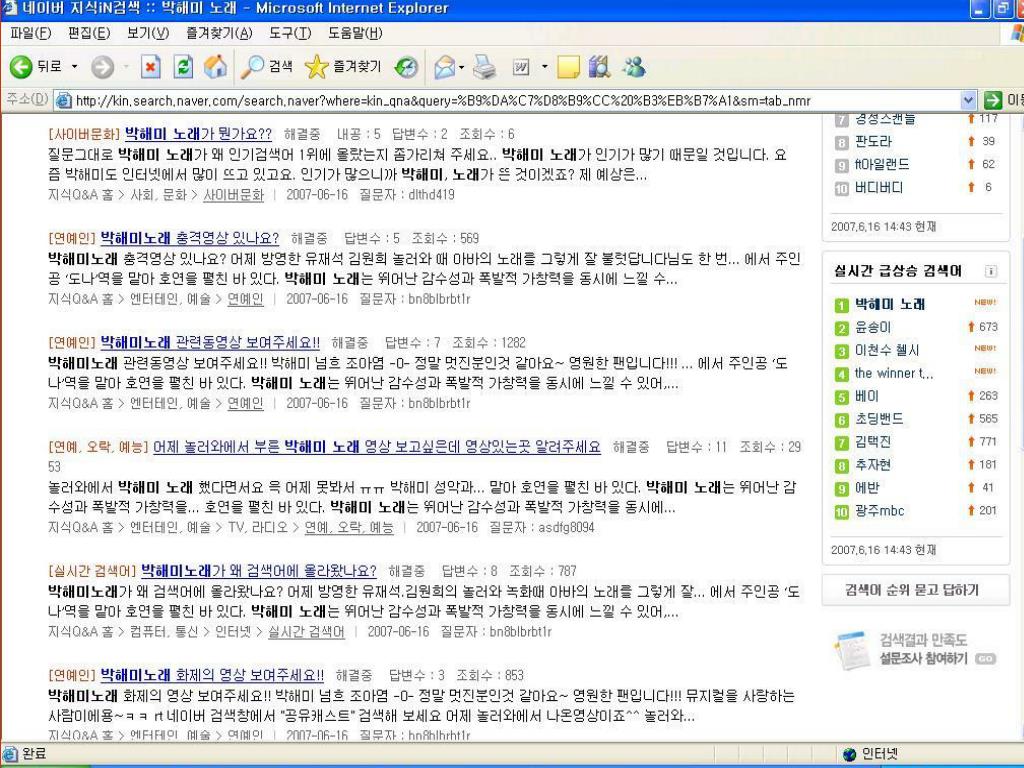1024x768 pixels.
Task: Click ranked keyword ft아일랜드
Action: 882,165
